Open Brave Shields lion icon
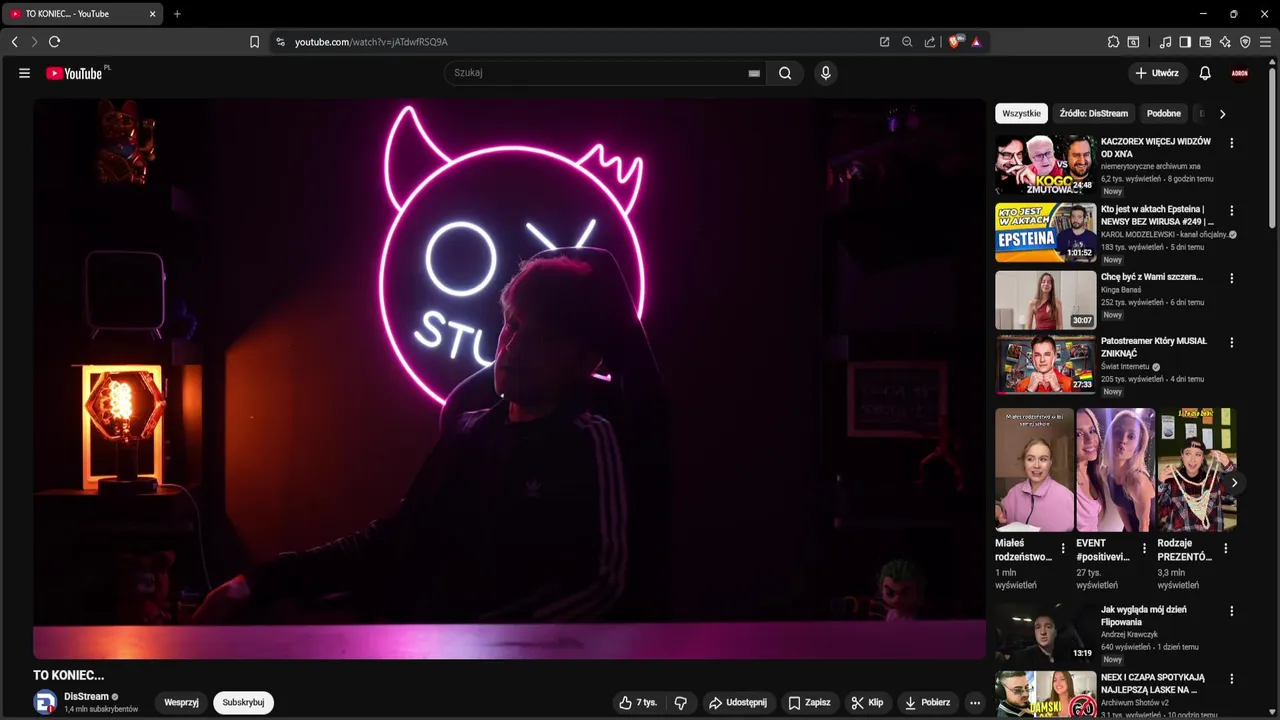 (x=955, y=42)
